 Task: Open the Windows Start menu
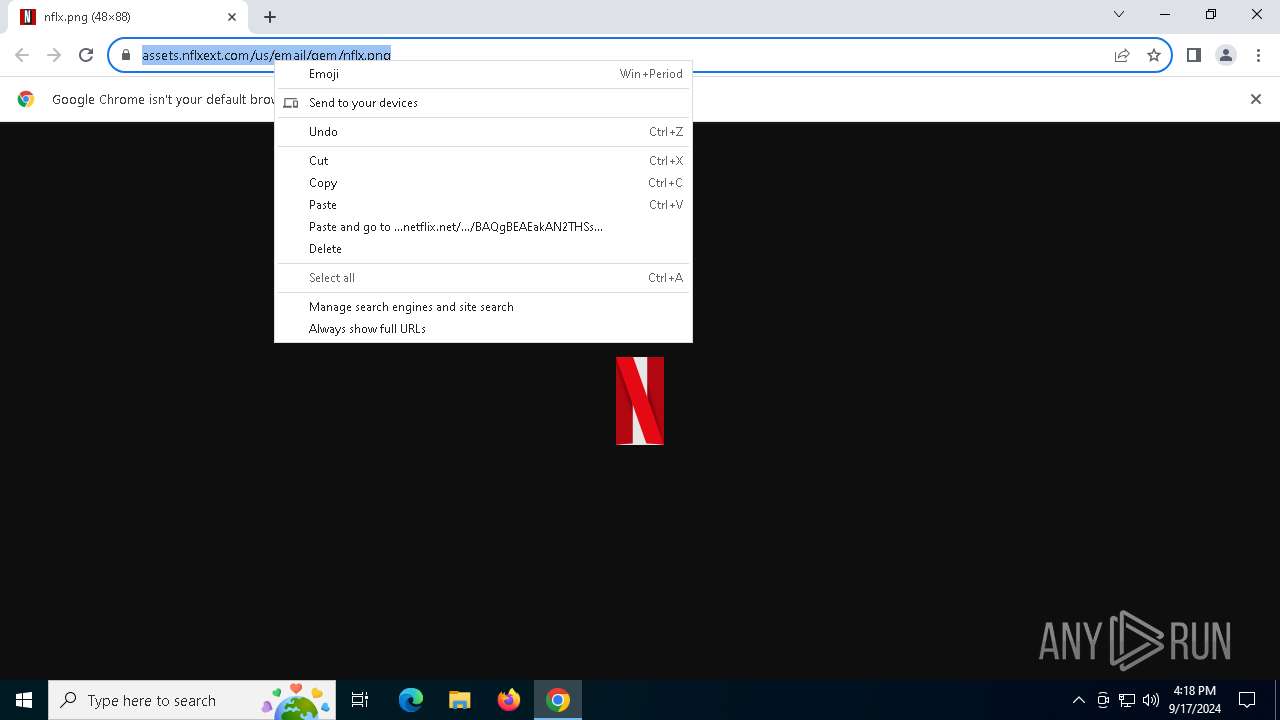[24, 700]
